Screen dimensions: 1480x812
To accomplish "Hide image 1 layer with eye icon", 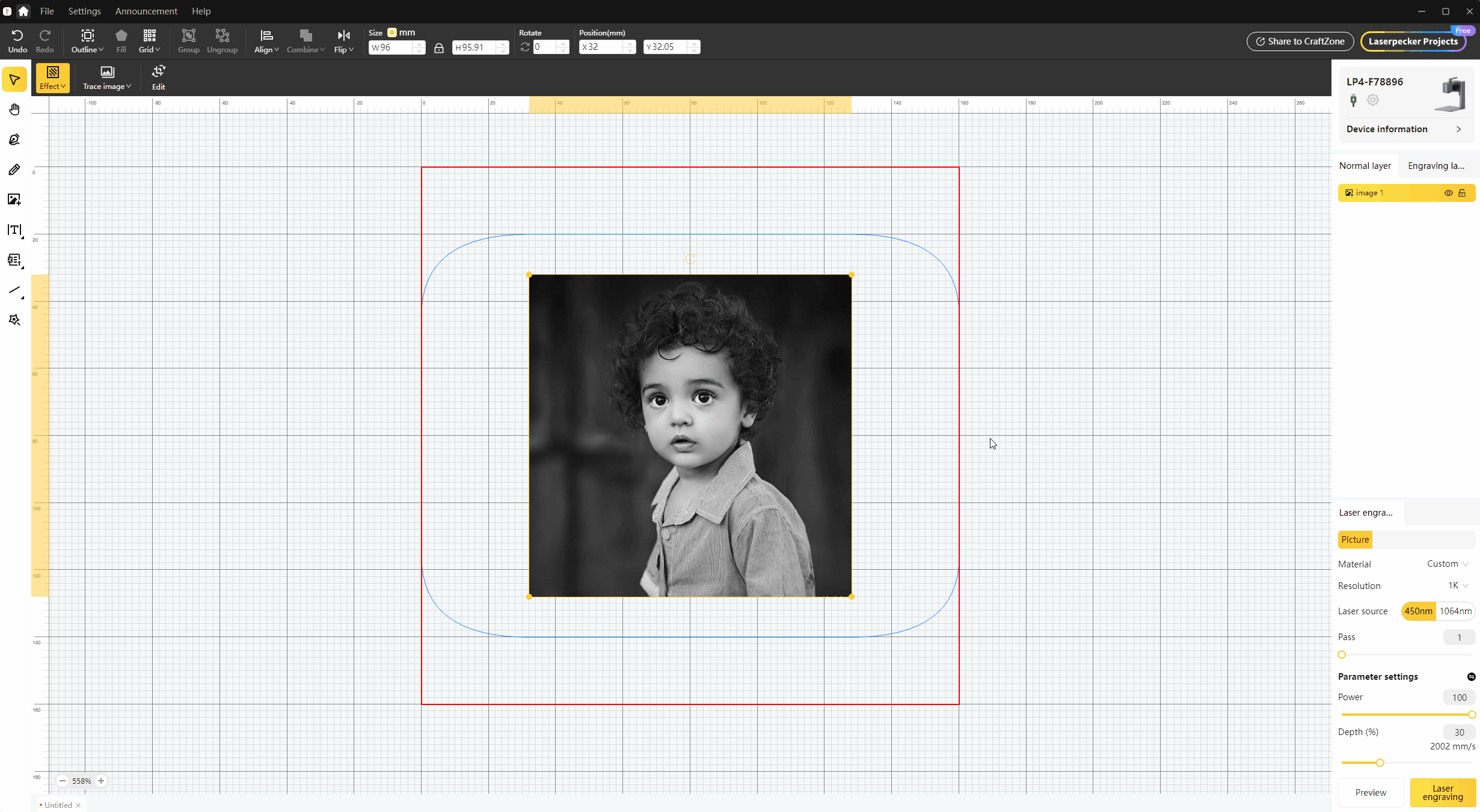I will tap(1449, 193).
